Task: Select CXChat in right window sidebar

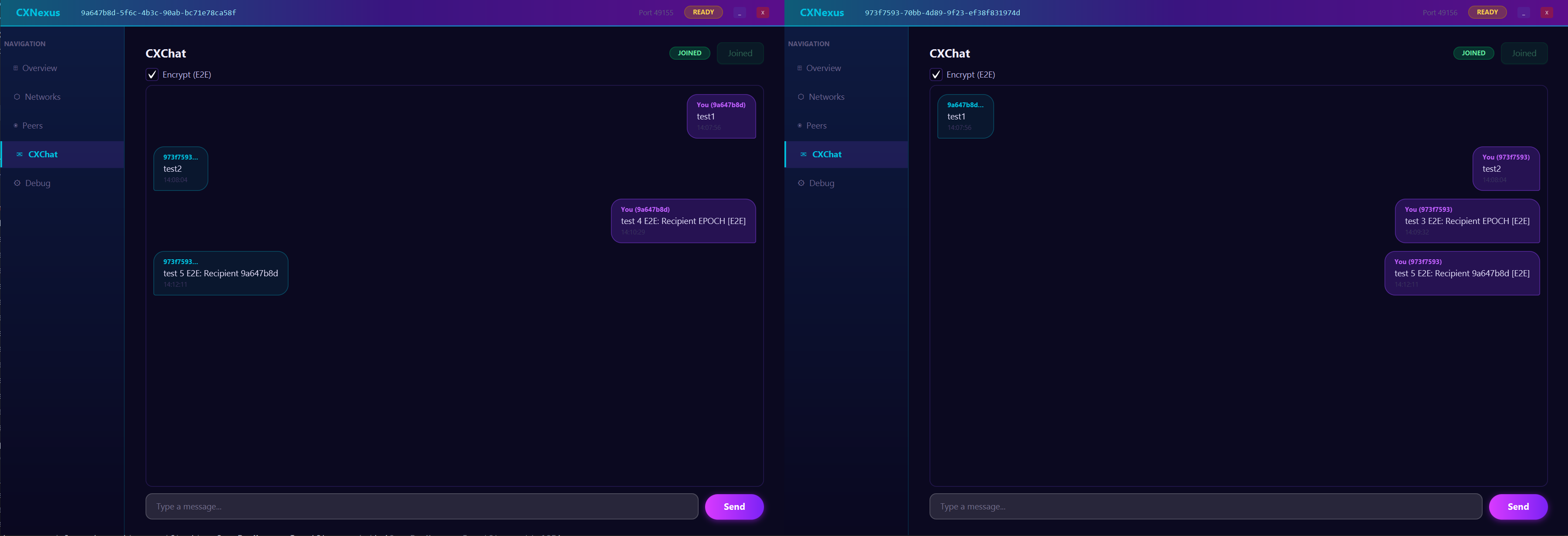Action: (846, 155)
